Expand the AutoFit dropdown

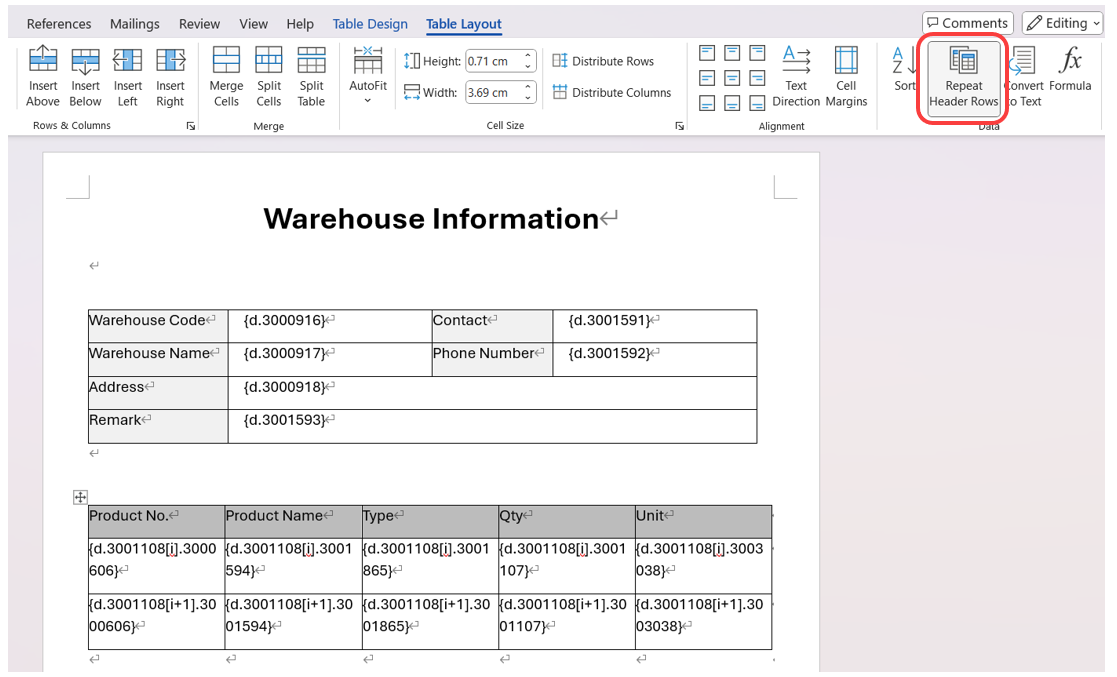pyautogui.click(x=368, y=100)
